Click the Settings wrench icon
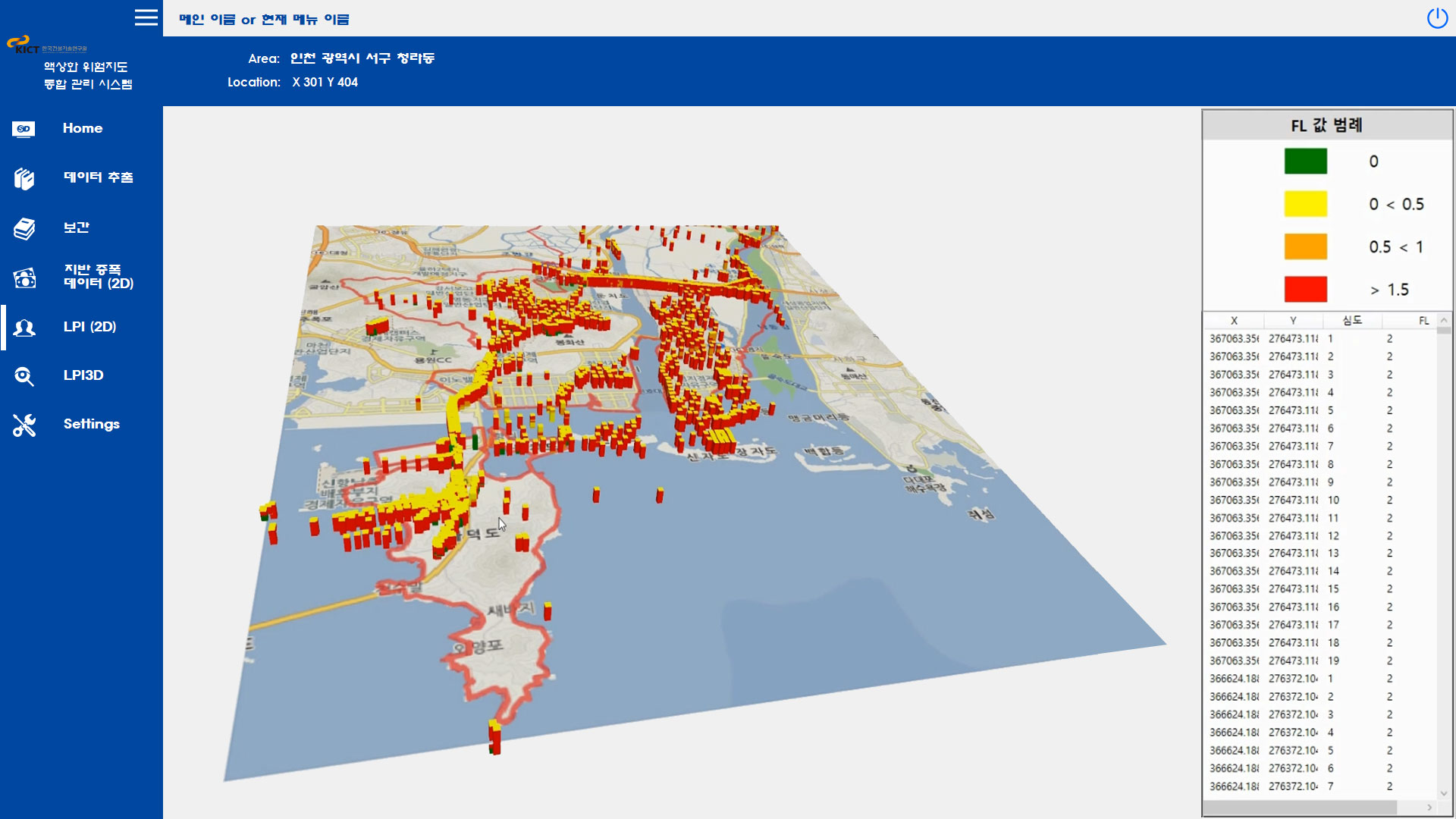 point(24,425)
